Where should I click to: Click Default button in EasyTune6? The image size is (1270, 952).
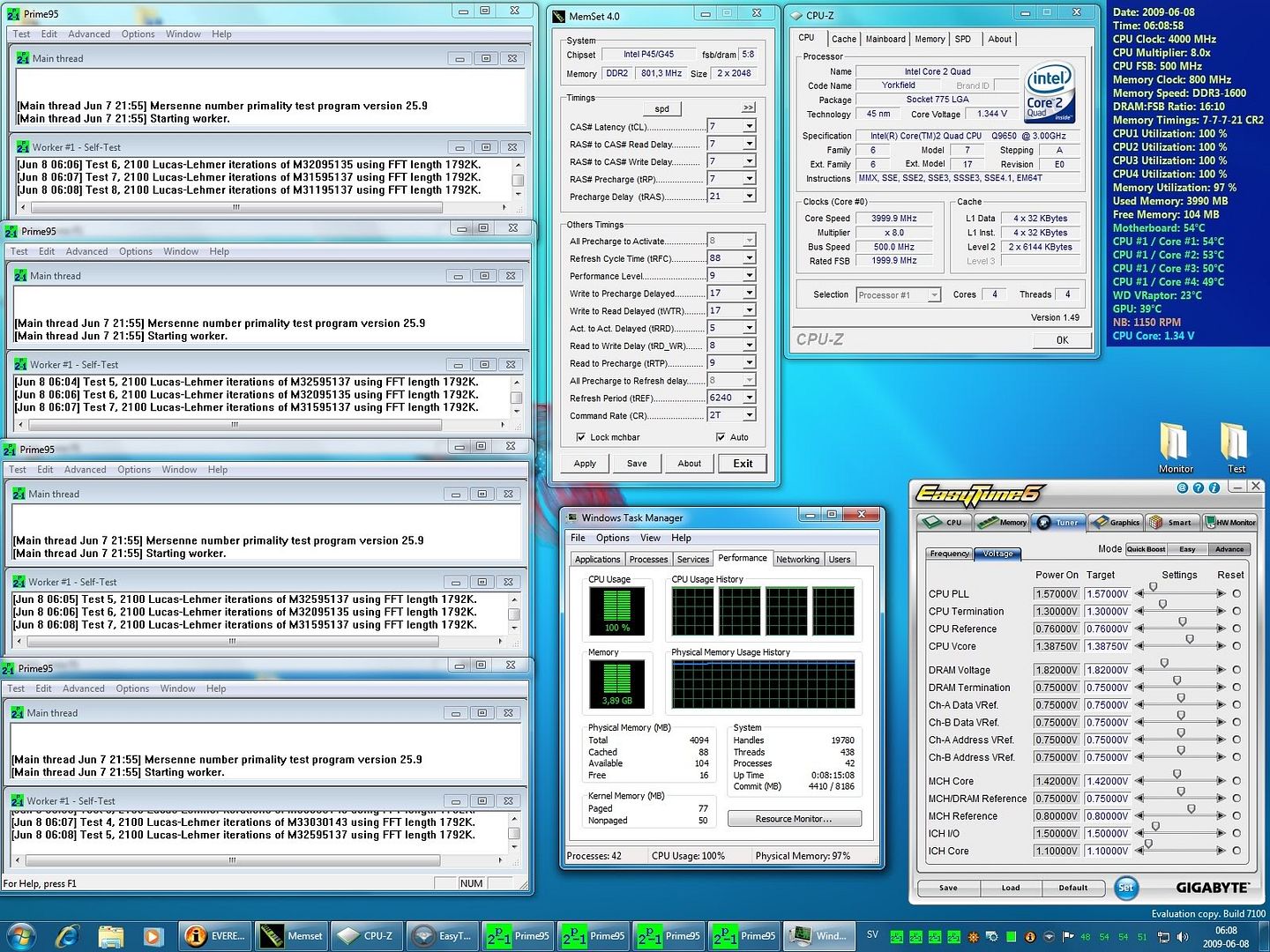pyautogui.click(x=1072, y=888)
